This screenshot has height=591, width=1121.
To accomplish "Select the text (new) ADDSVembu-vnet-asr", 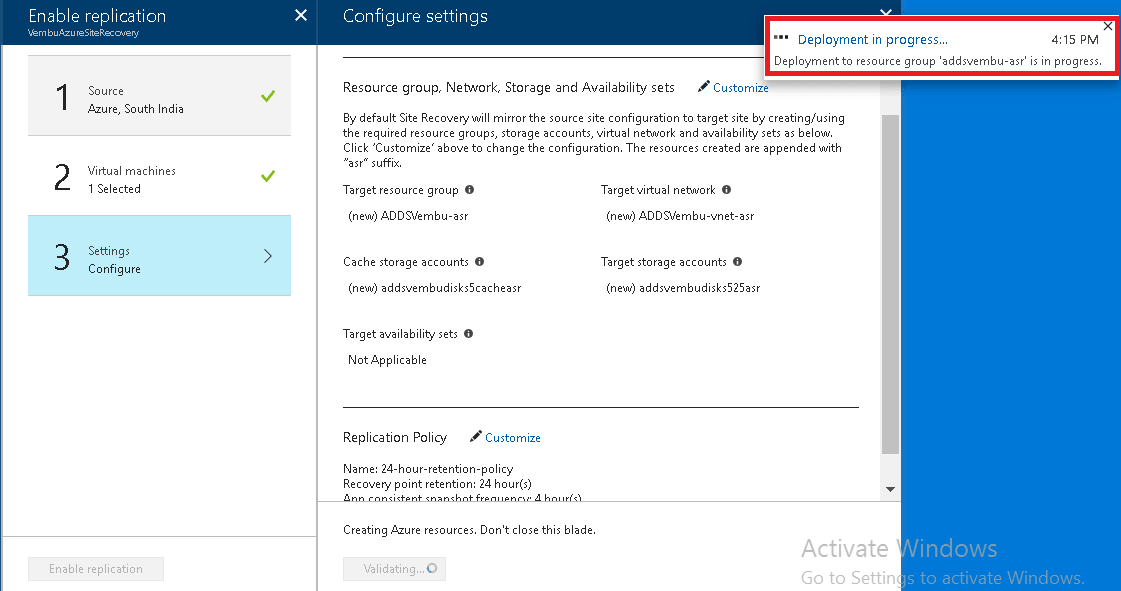I will [x=680, y=216].
